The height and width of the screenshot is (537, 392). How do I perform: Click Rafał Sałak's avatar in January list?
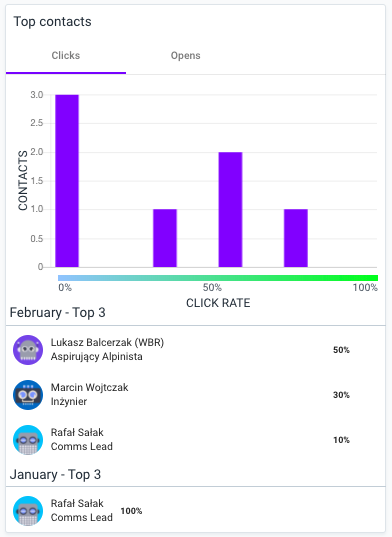tap(28, 511)
